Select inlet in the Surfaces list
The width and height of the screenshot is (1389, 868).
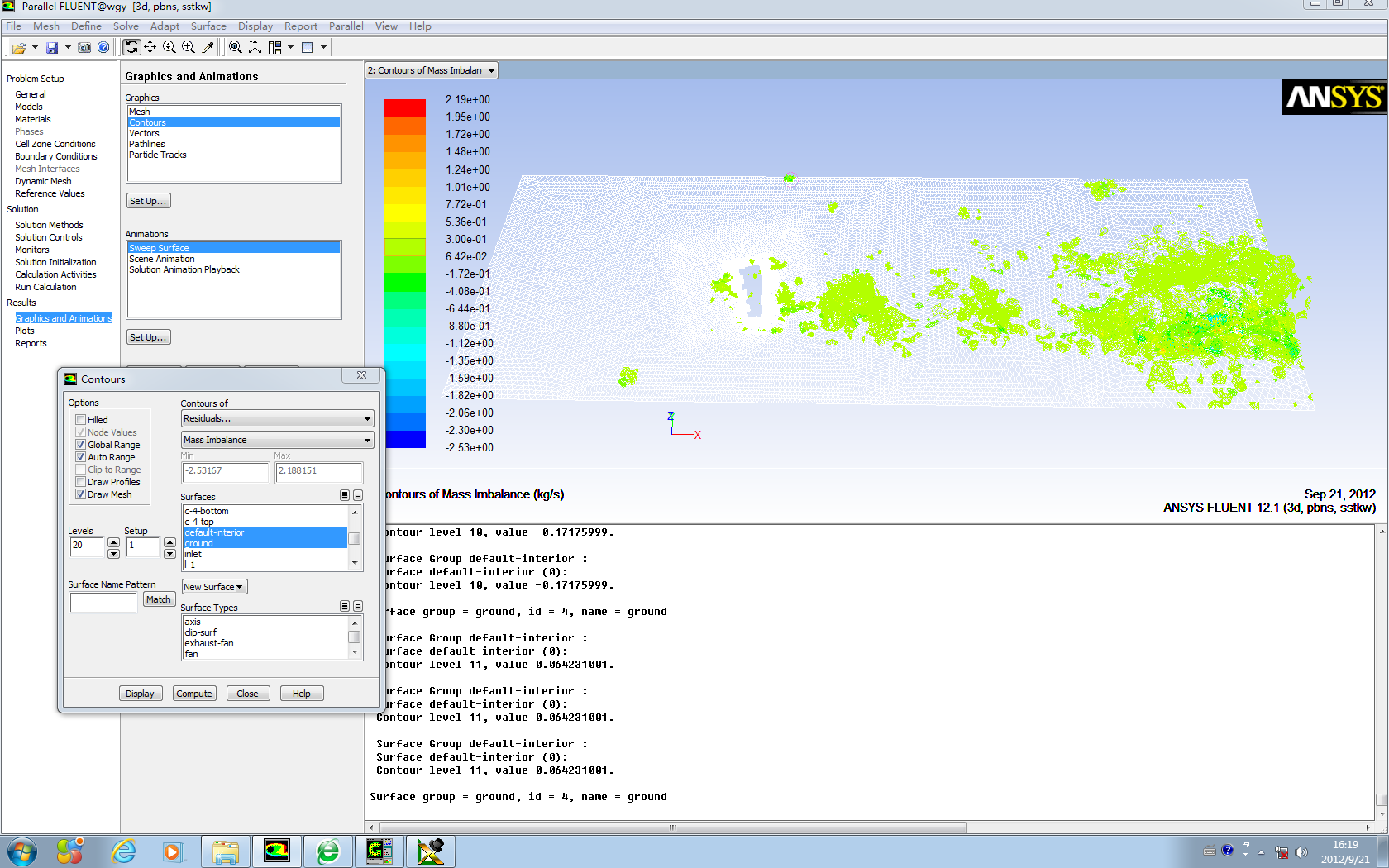pyautogui.click(x=193, y=554)
